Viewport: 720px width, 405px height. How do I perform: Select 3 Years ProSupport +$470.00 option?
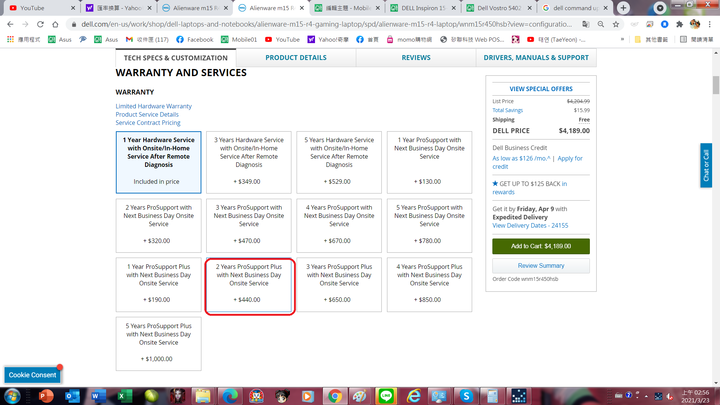248,225
